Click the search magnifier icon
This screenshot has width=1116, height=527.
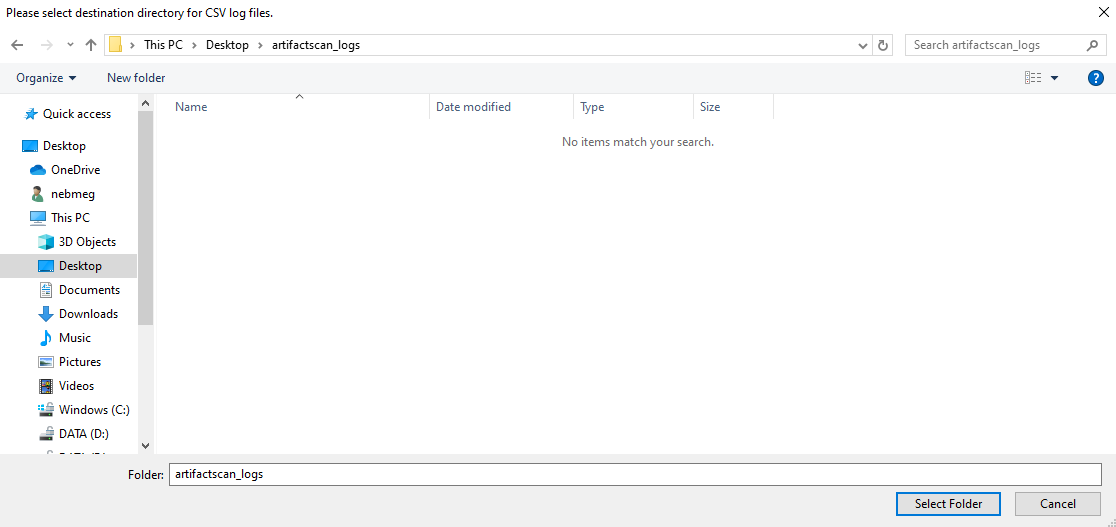tap(1093, 45)
